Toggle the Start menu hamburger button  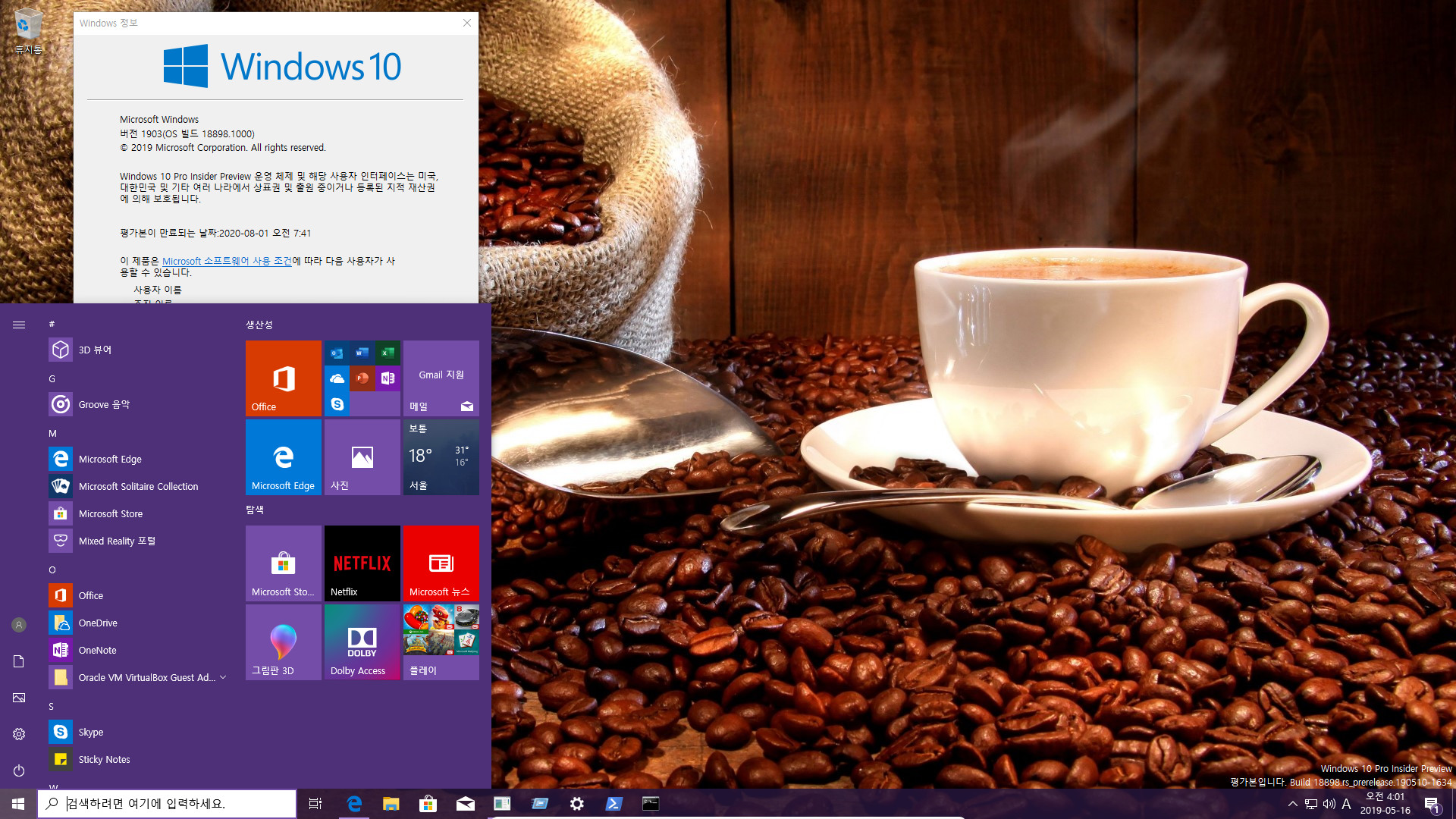[x=18, y=324]
